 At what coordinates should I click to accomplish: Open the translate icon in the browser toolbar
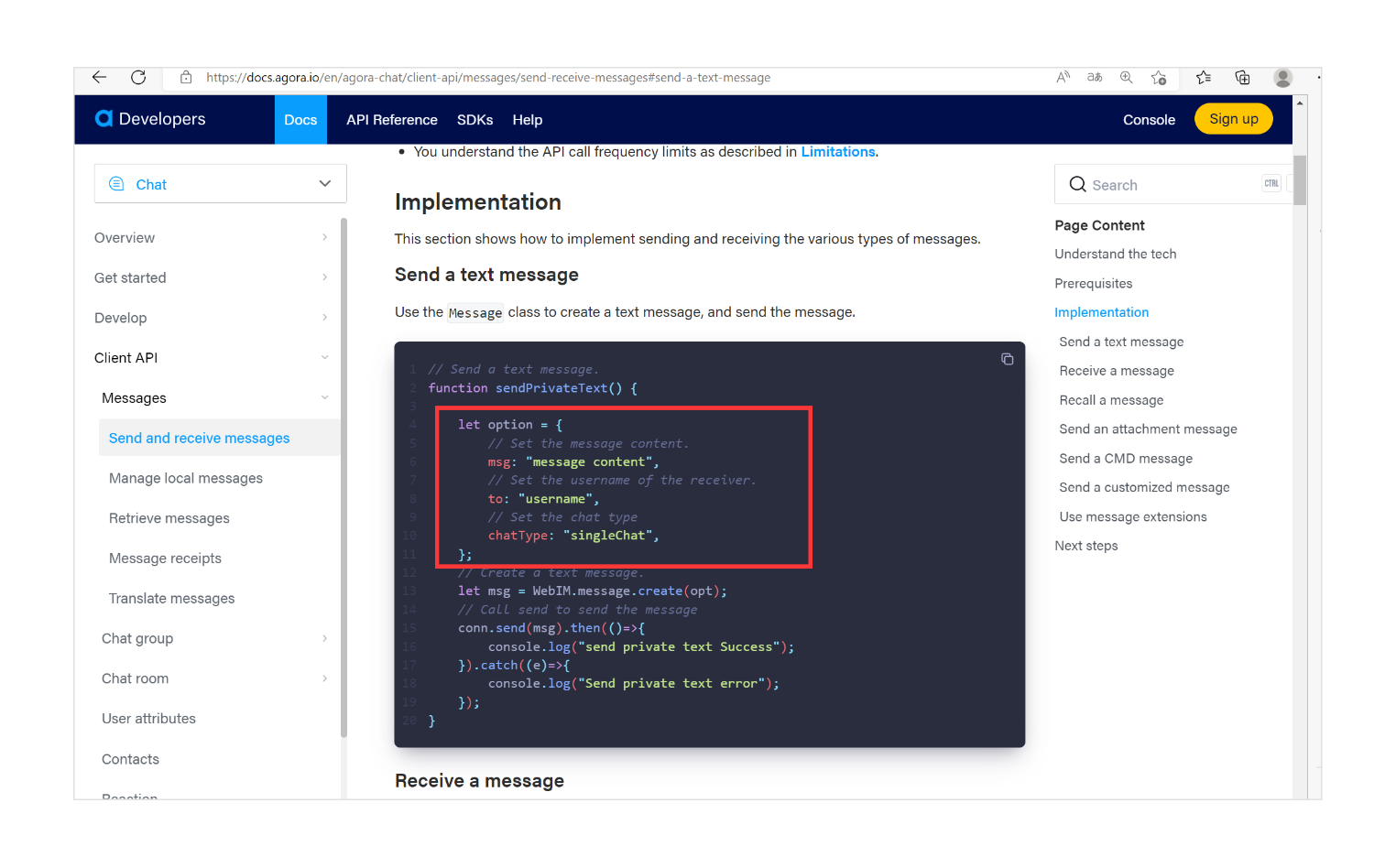coord(1094,77)
